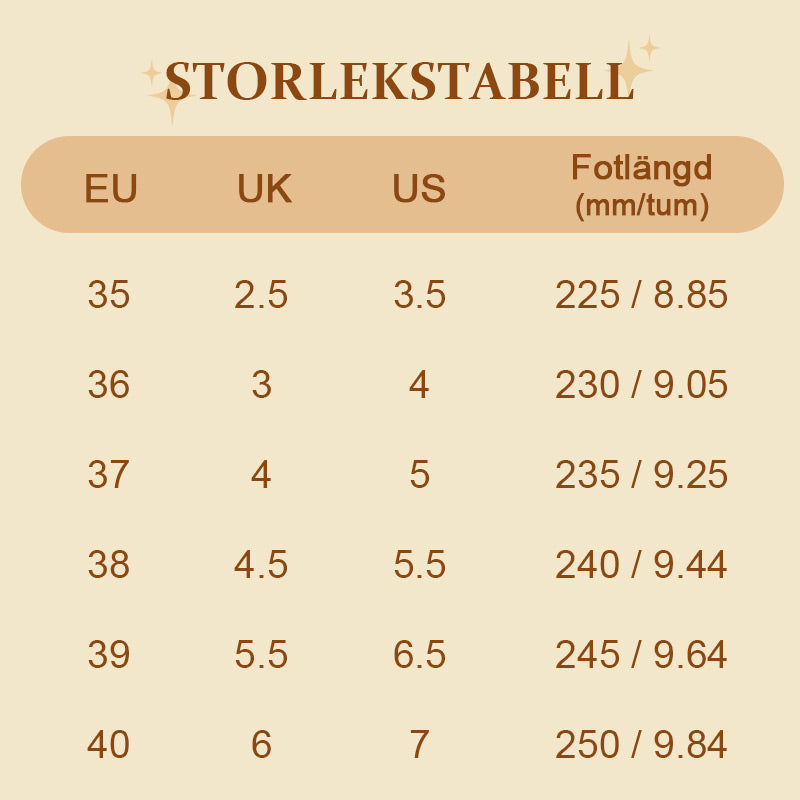Pick EU size 38

[109, 565]
